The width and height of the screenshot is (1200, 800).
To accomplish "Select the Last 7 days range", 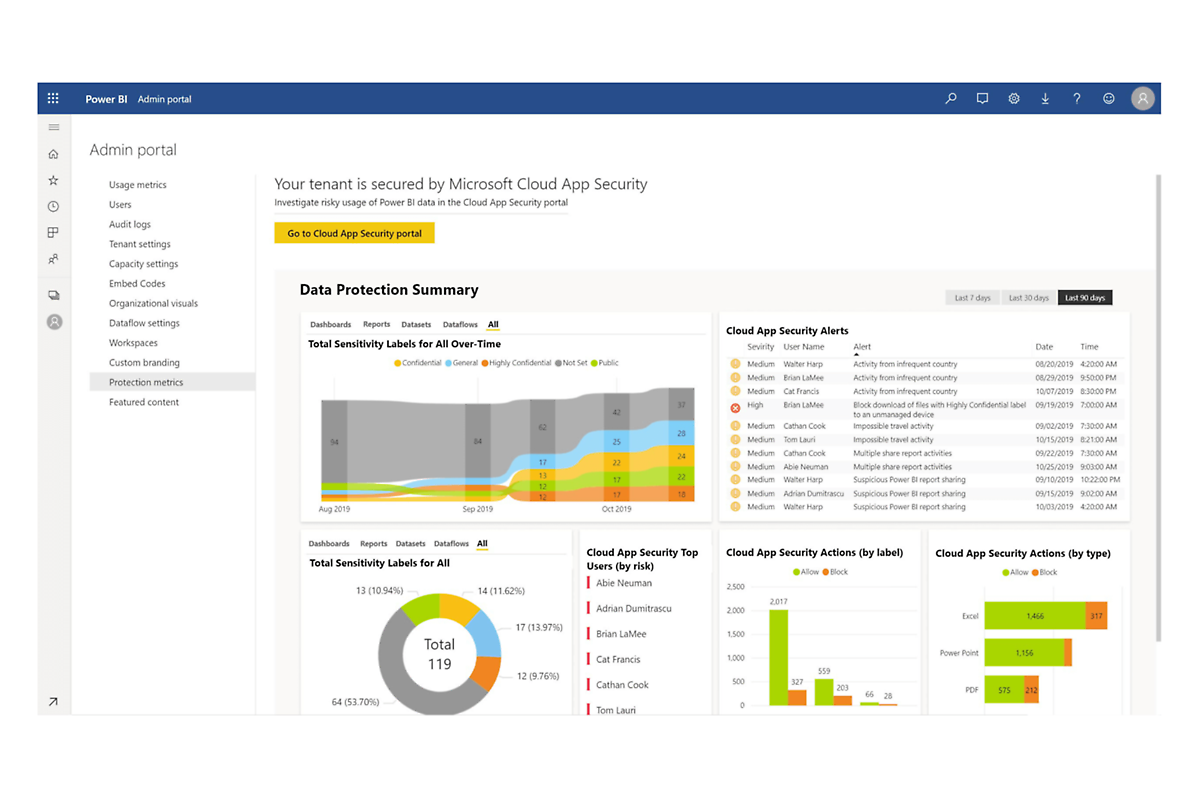I will (x=973, y=298).
